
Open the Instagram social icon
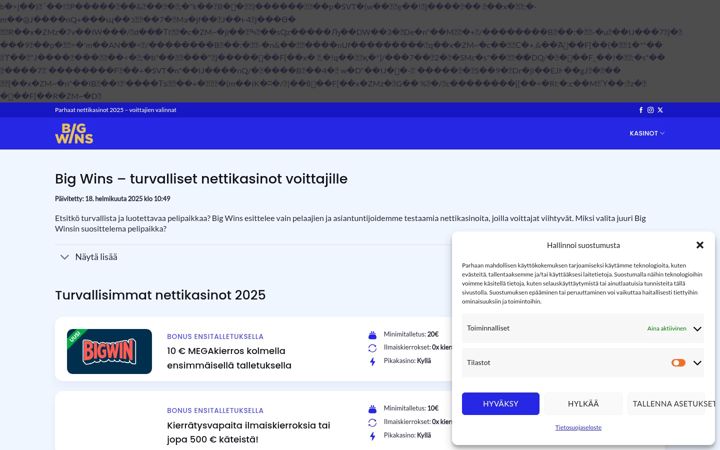point(650,110)
